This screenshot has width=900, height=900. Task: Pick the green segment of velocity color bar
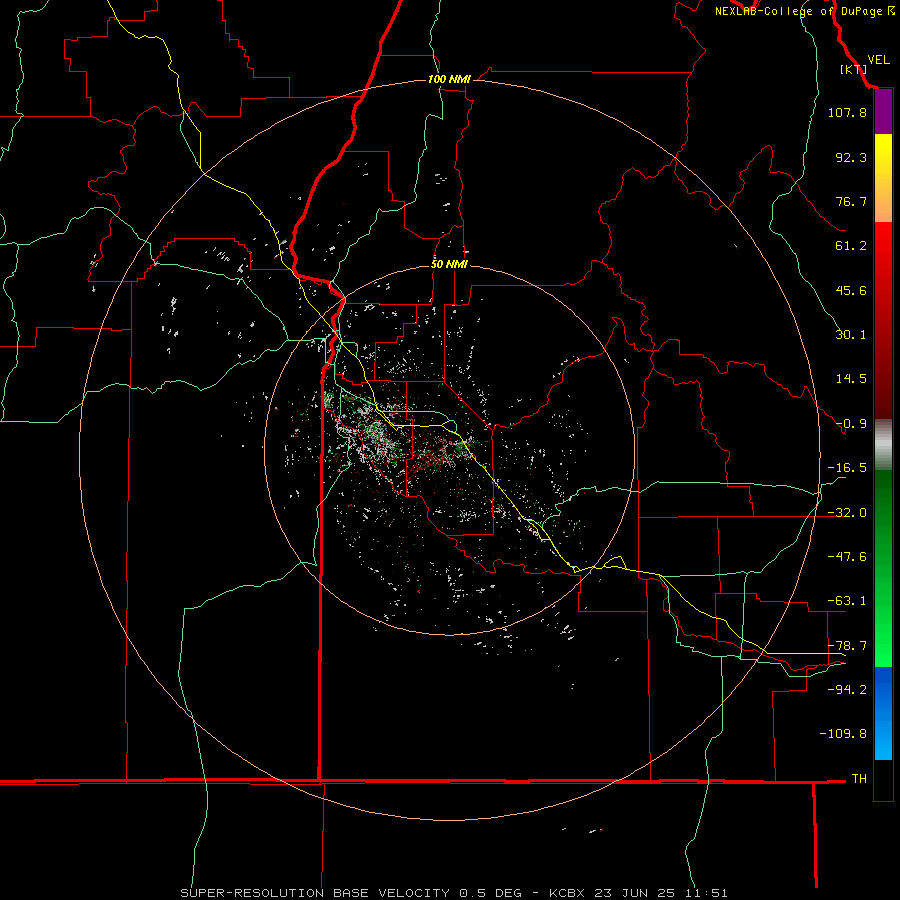[x=883, y=568]
